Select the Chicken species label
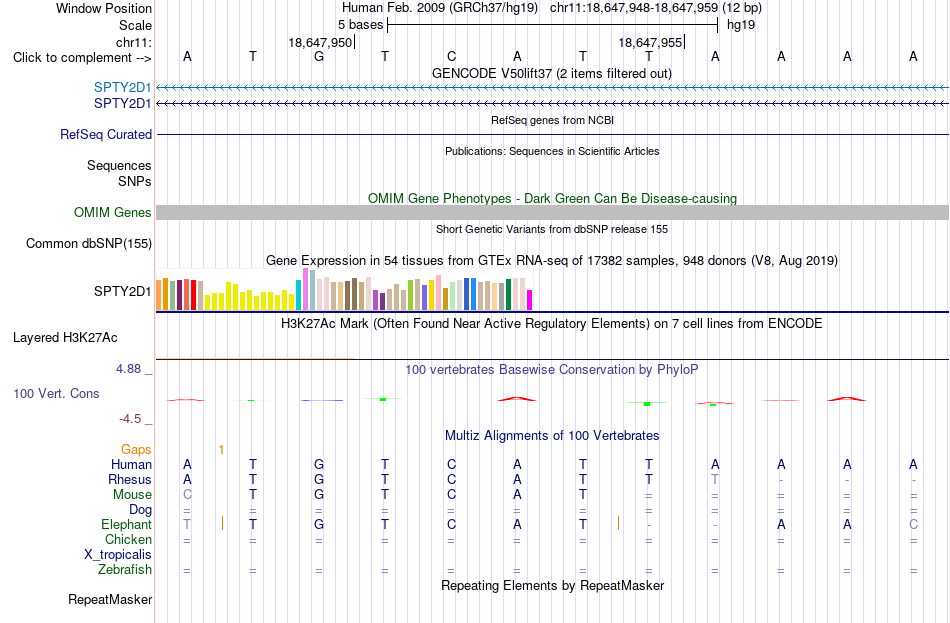 click(x=128, y=539)
